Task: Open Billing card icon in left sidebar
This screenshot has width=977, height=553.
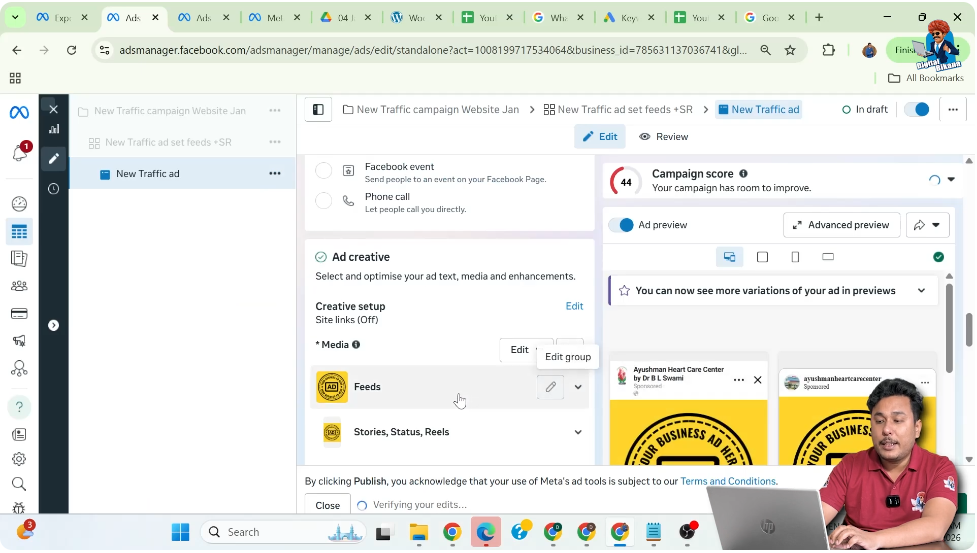Action: point(19,313)
